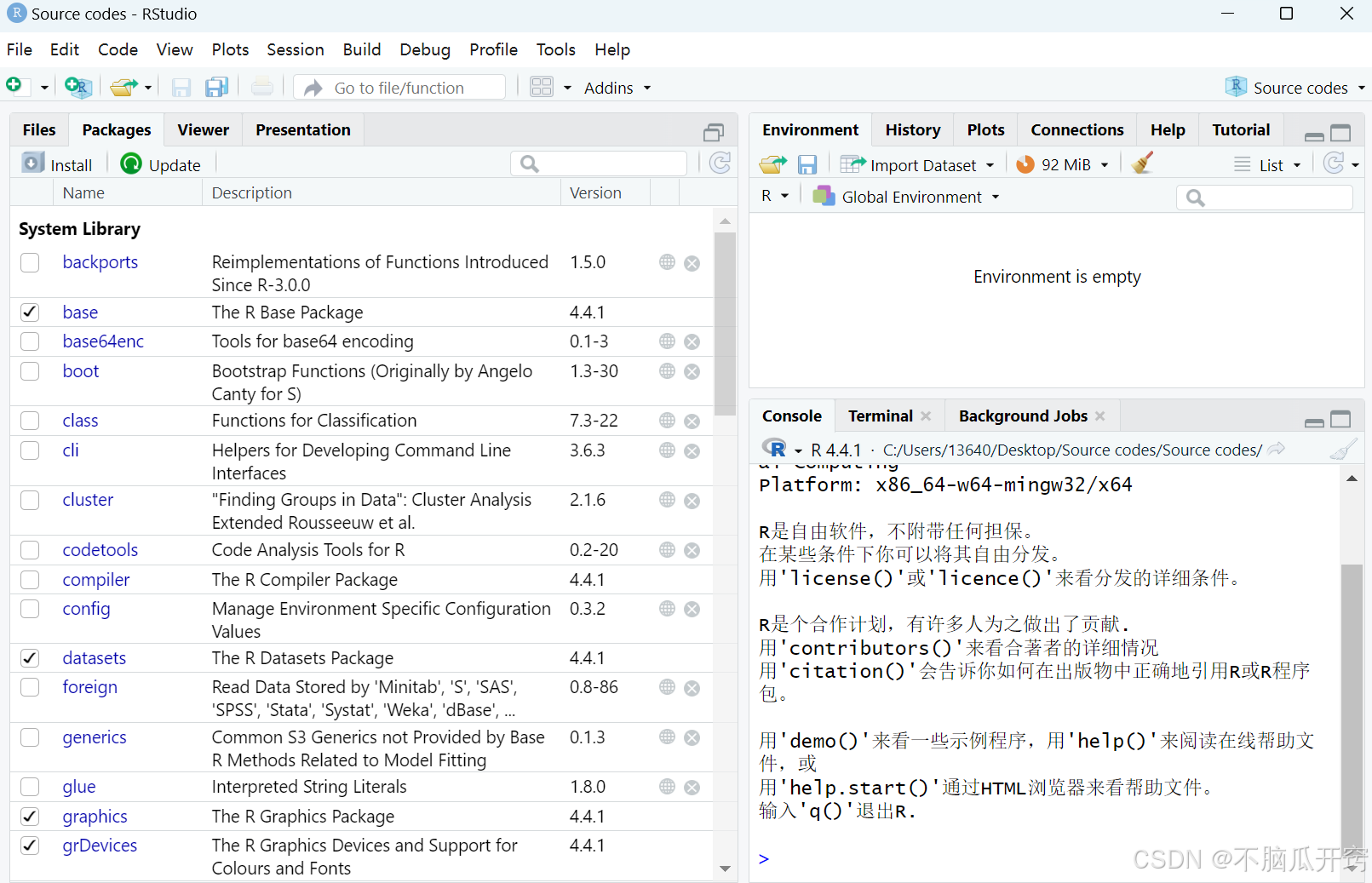
Task: Click the packages search field
Action: point(599,163)
